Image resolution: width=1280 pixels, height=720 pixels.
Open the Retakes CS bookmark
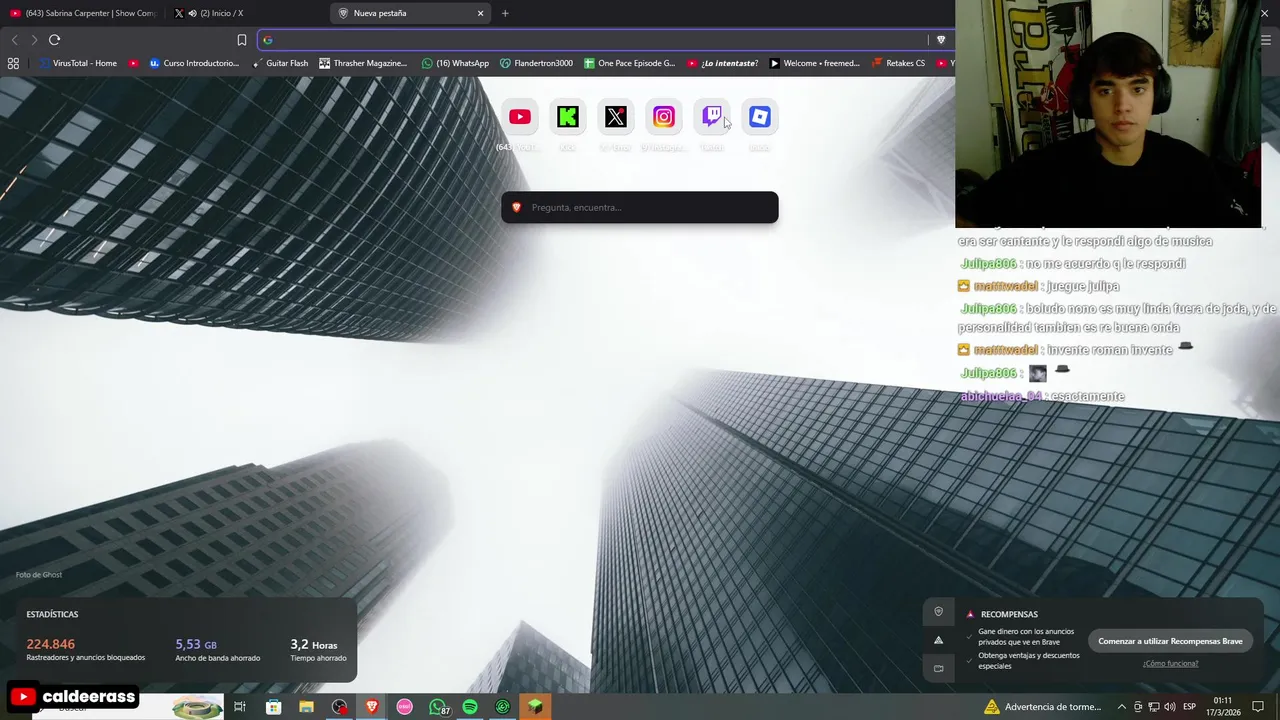click(898, 63)
